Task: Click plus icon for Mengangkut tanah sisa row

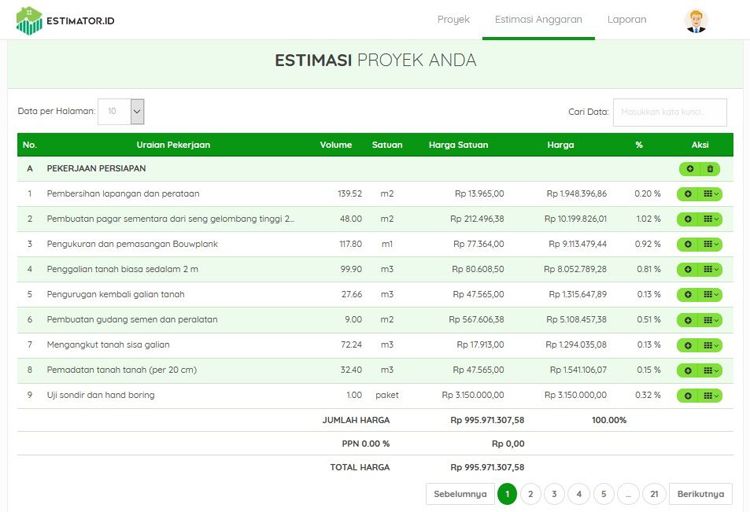Action: click(x=689, y=345)
